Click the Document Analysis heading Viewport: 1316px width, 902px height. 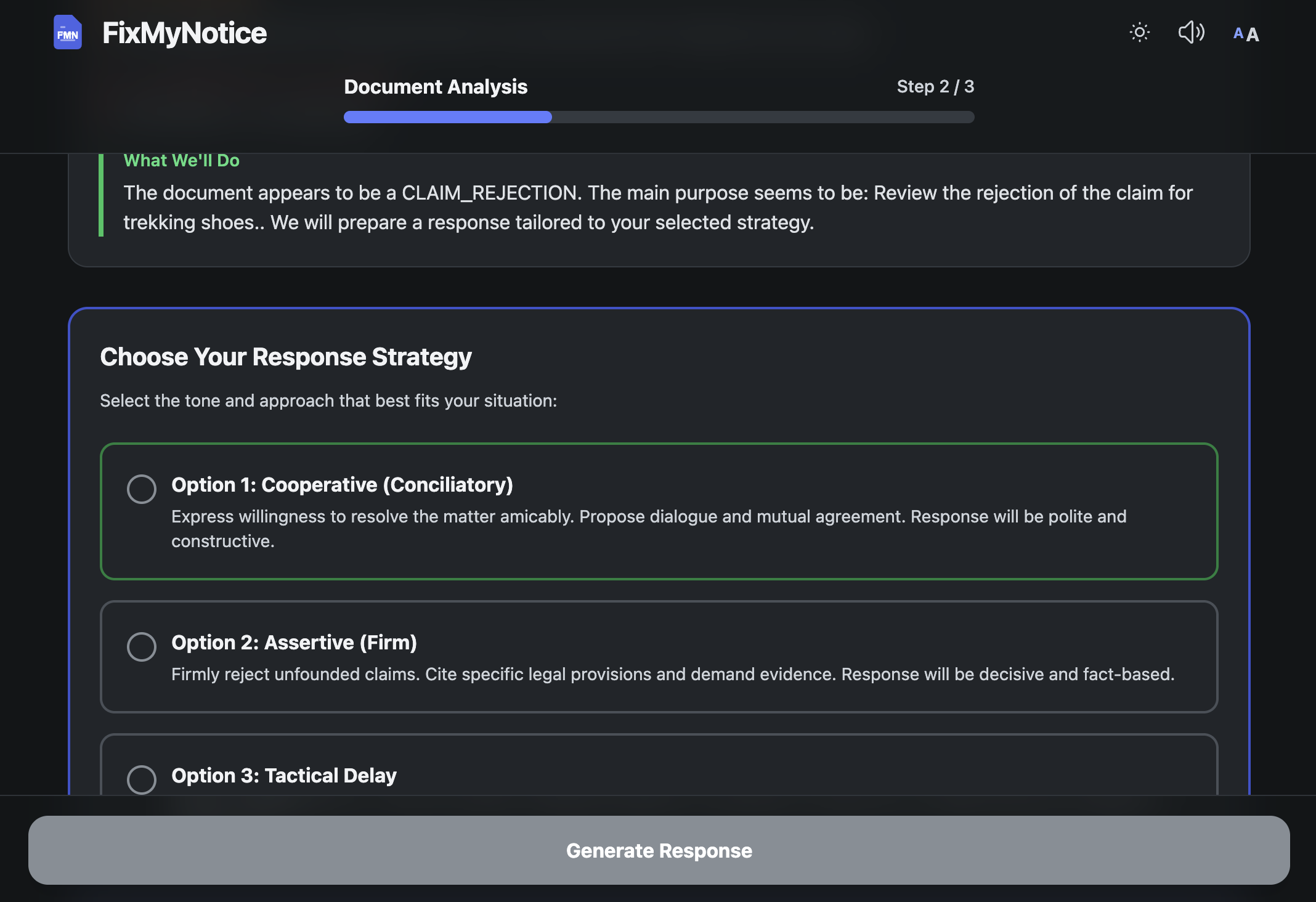tap(436, 87)
